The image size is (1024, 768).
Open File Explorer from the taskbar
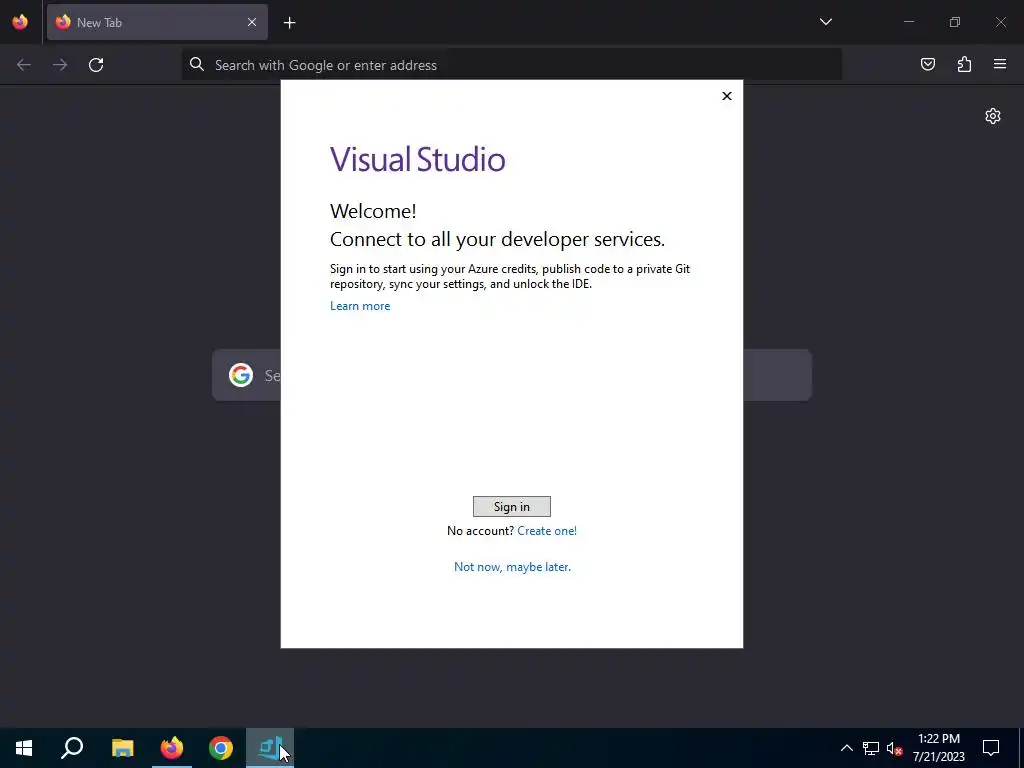tap(122, 748)
